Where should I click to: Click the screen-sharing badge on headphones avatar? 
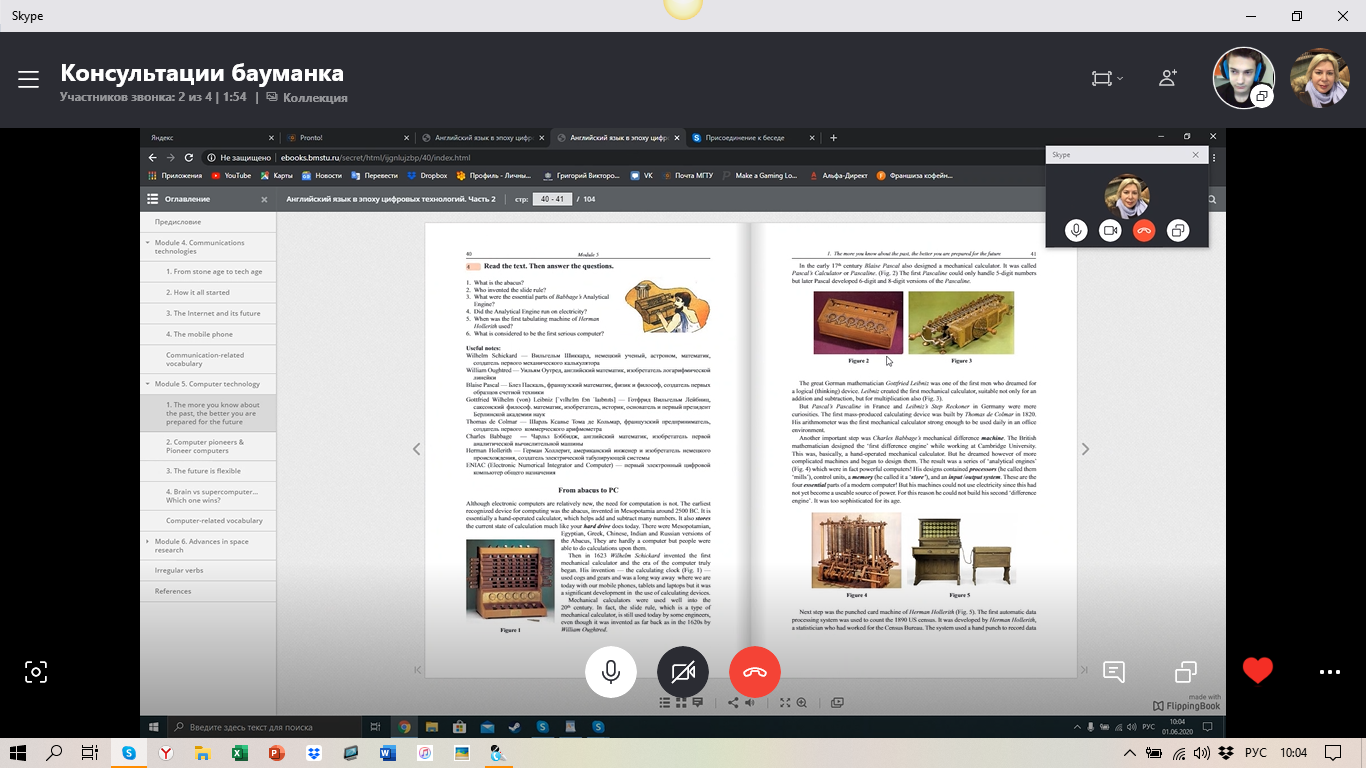pos(1262,97)
